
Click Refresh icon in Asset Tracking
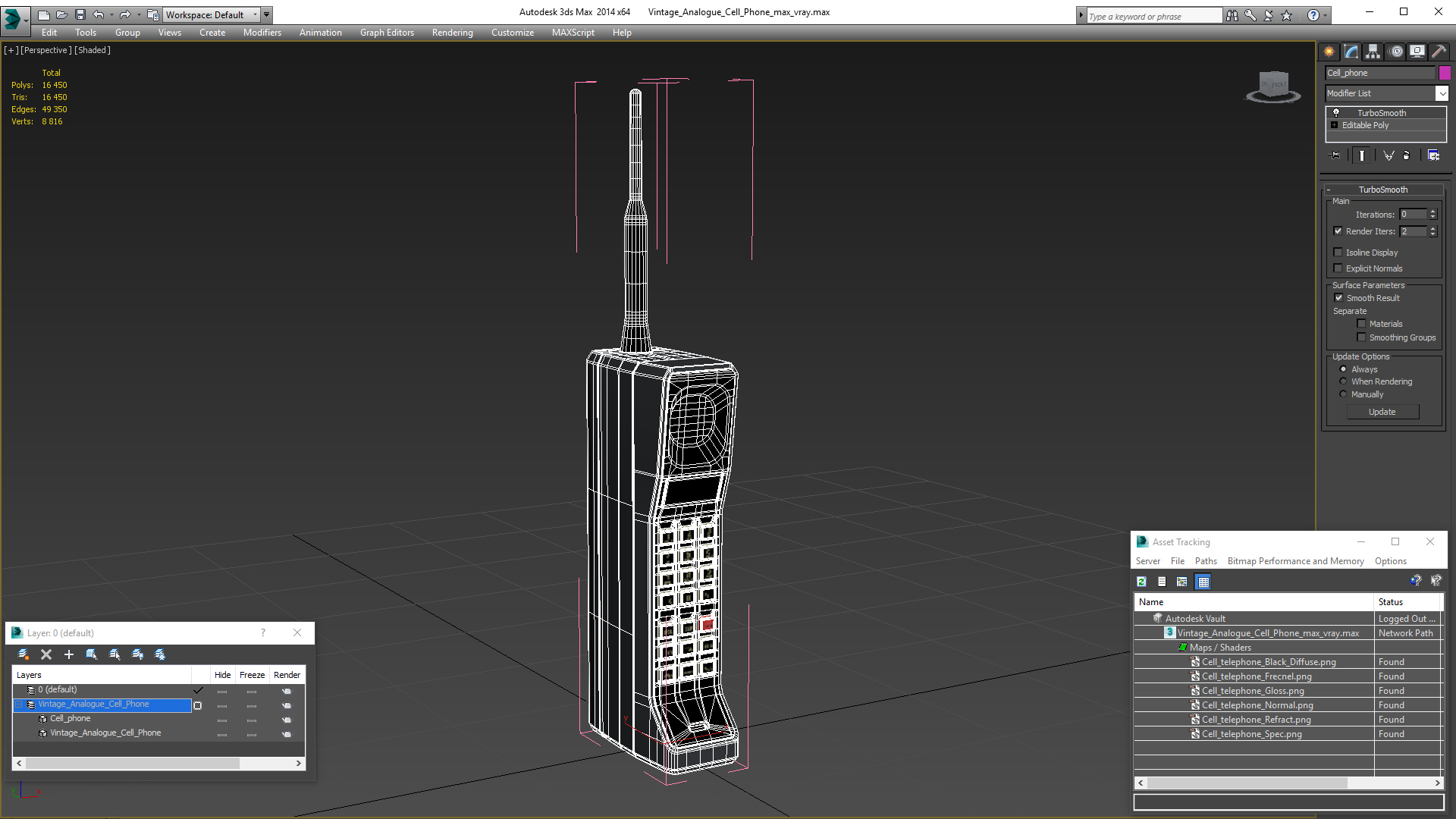(x=1141, y=582)
